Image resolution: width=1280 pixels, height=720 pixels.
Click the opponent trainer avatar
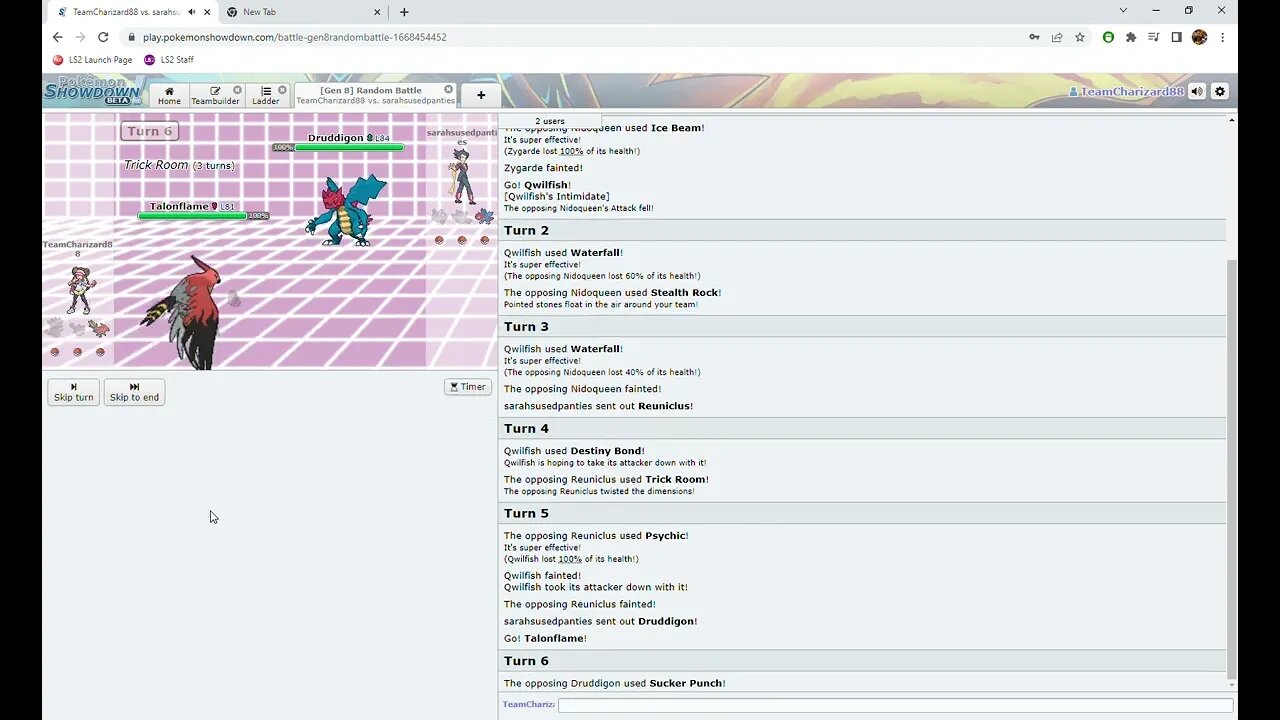click(x=461, y=177)
